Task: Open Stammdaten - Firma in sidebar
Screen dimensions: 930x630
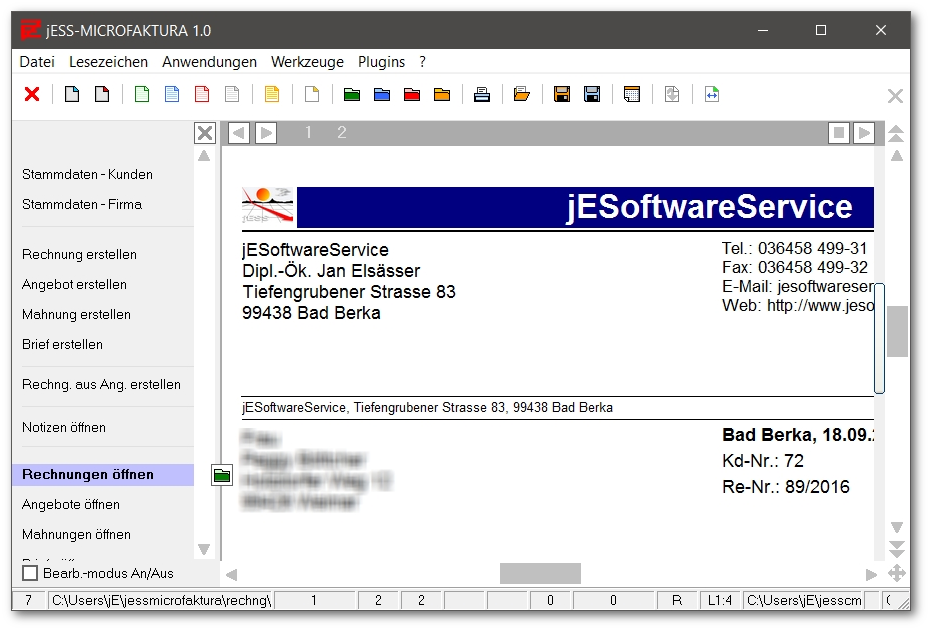Action: [x=82, y=205]
